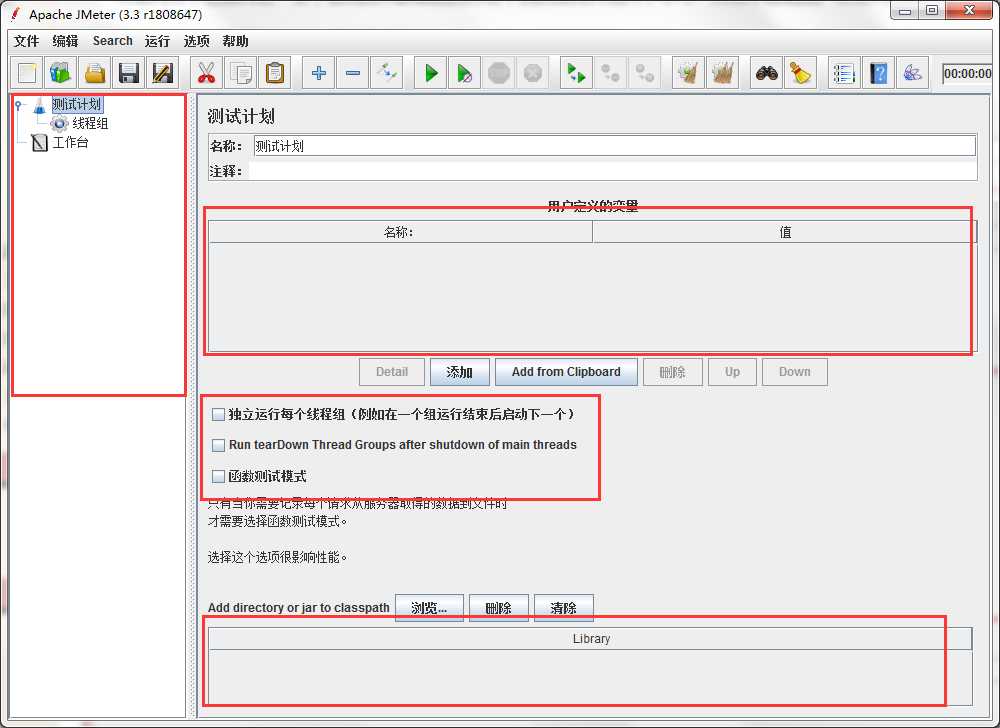Open the 选项 menu
This screenshot has height=728, width=1000.
tap(196, 41)
